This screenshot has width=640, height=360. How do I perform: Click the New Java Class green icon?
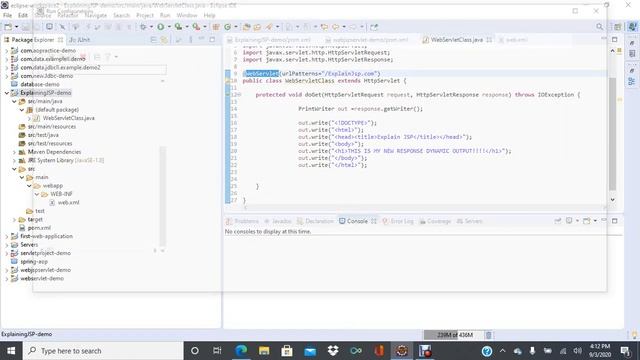coord(227,27)
